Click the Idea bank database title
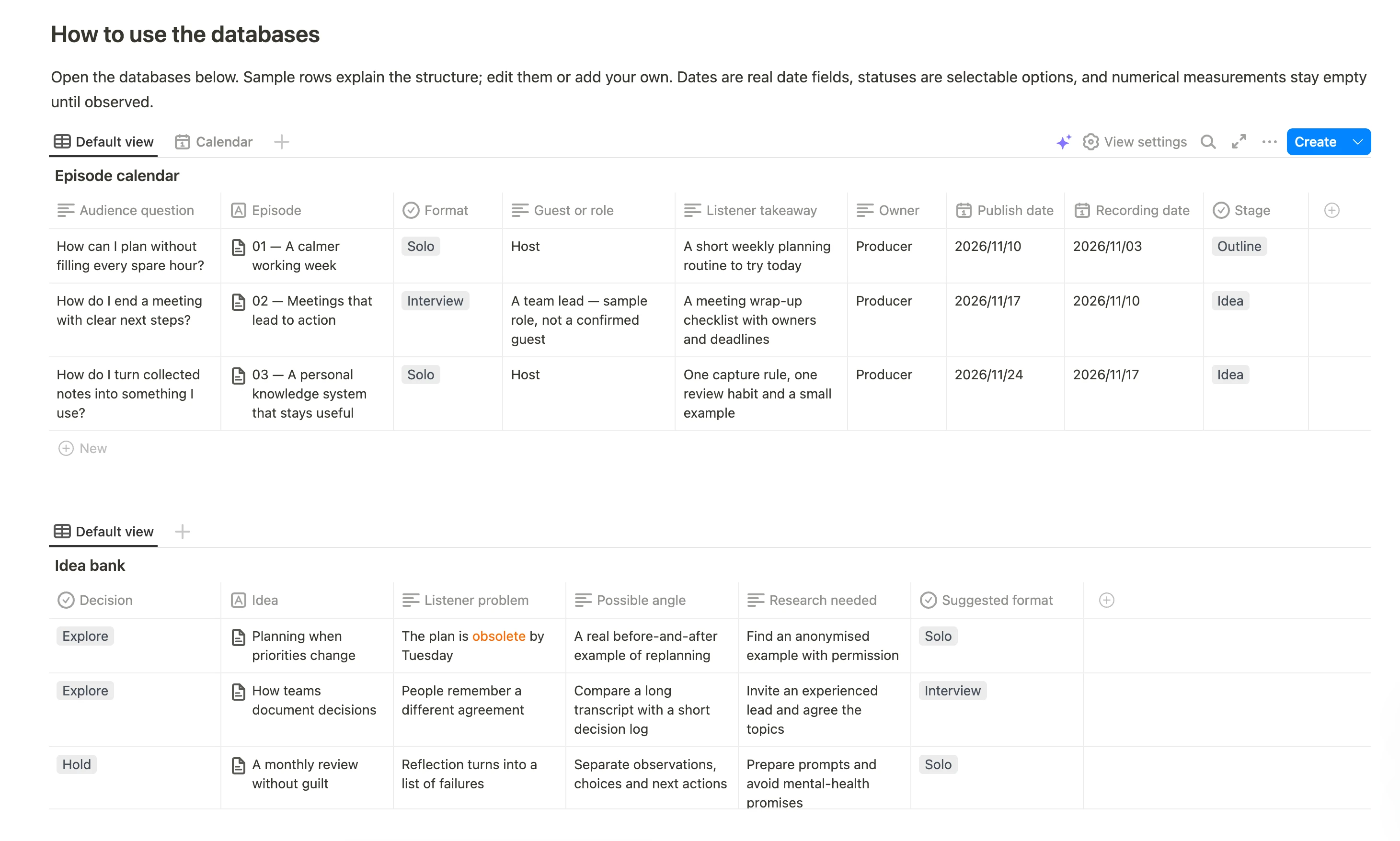The width and height of the screenshot is (1400, 841). (x=90, y=566)
